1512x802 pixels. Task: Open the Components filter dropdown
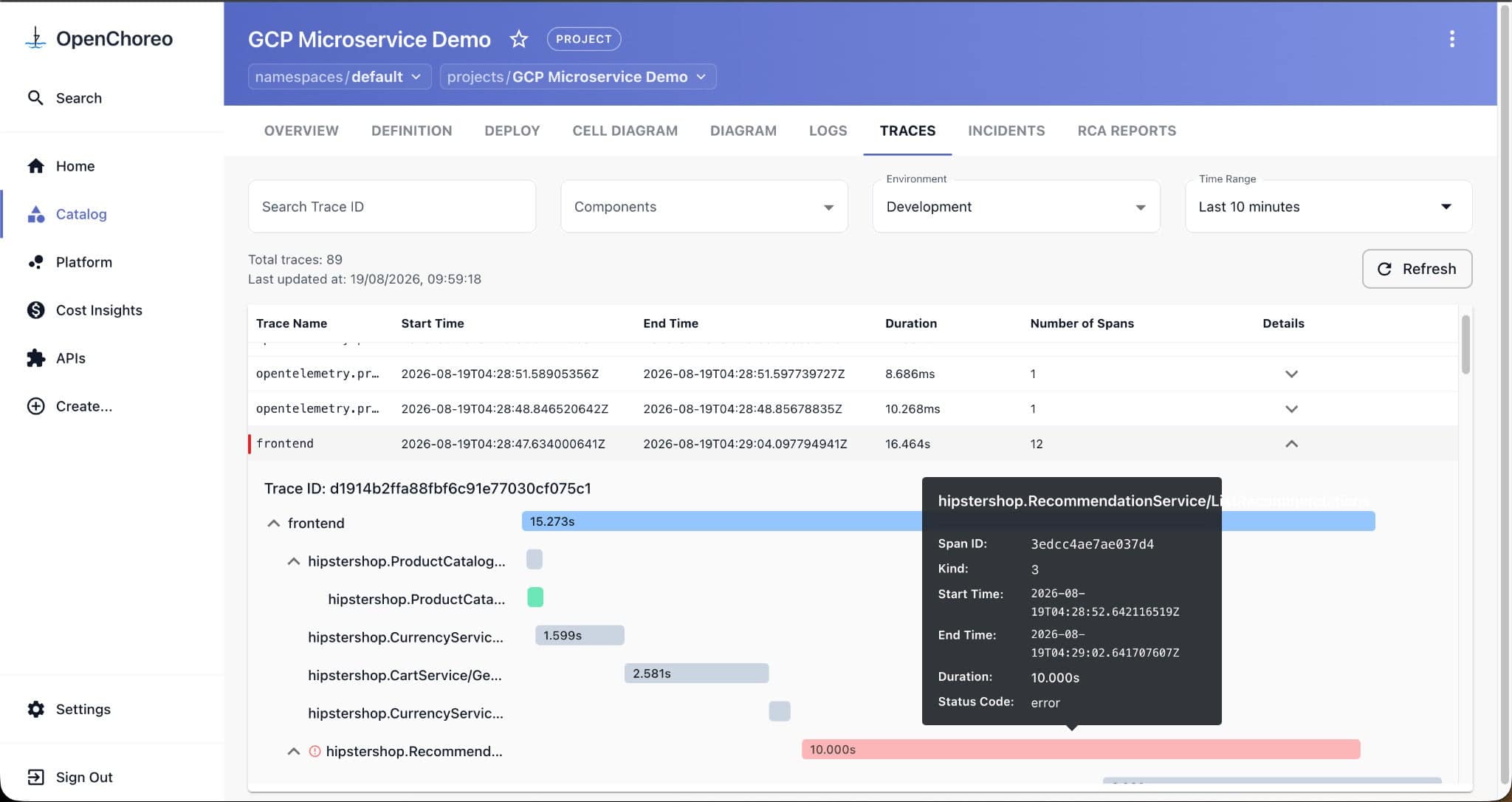[704, 207]
